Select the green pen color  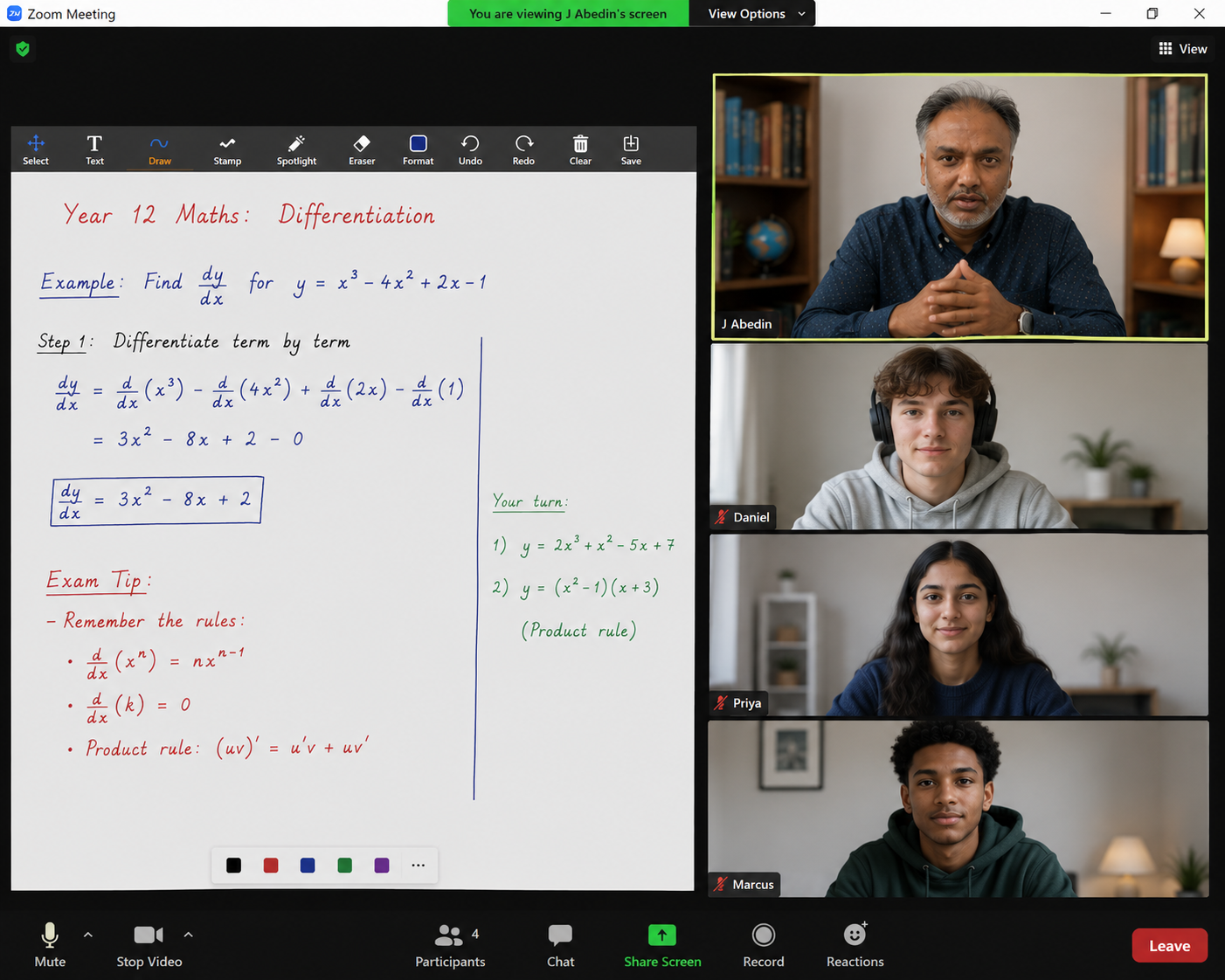click(x=345, y=866)
